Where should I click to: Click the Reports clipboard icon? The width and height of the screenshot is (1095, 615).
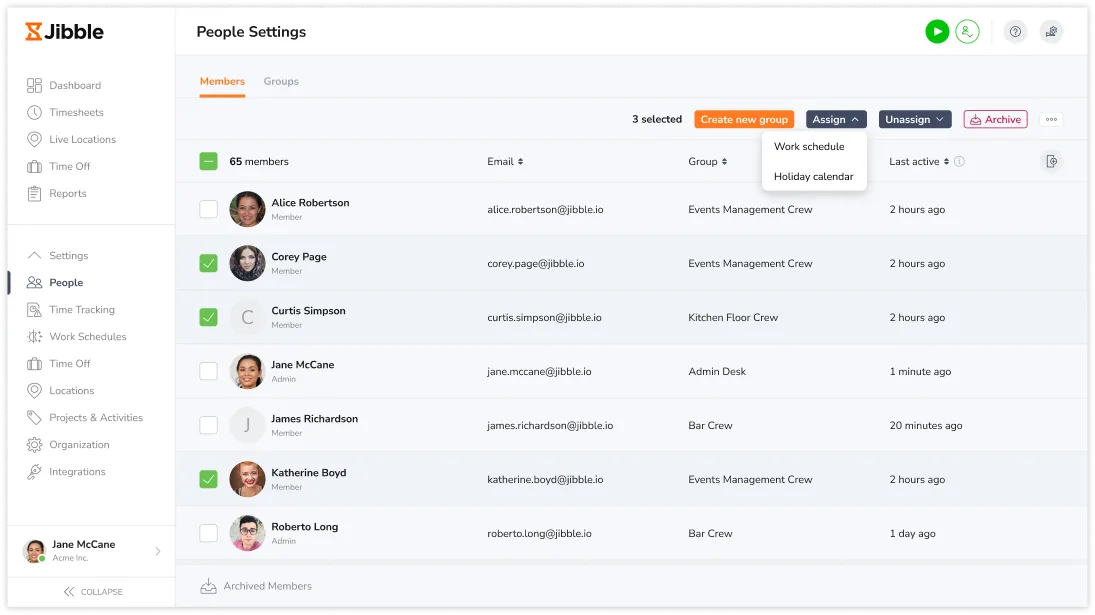[35, 194]
